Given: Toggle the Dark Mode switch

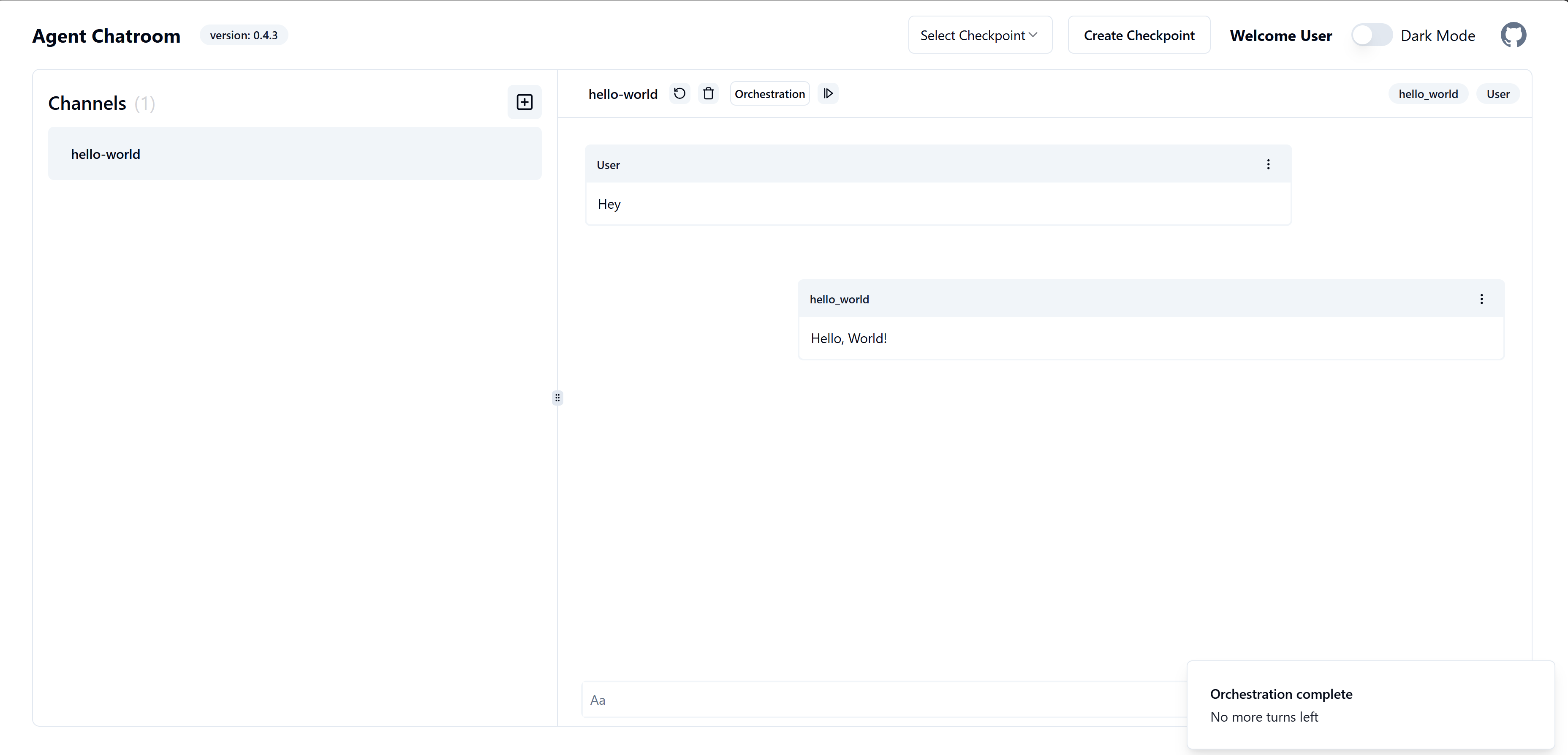Looking at the screenshot, I should 1371,35.
